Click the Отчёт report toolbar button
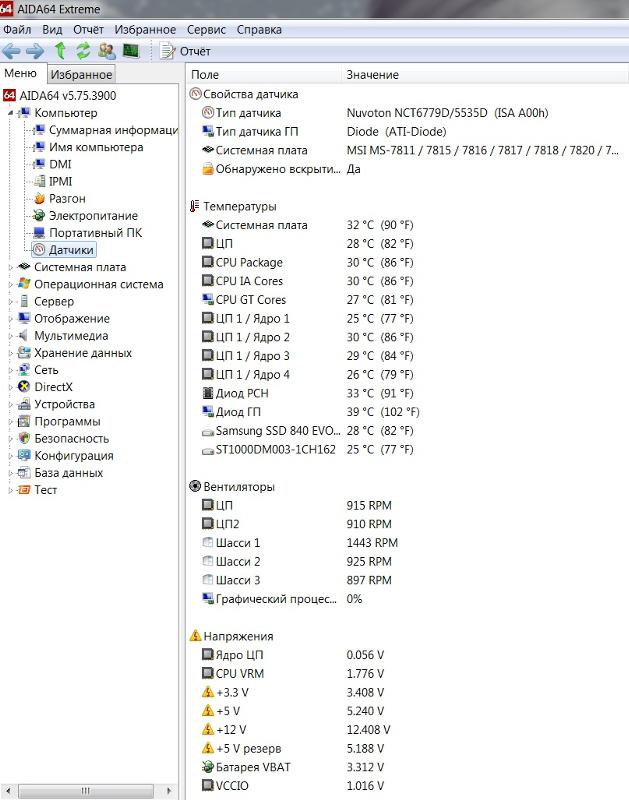Screen dimensions: 629x800 [x=185, y=51]
